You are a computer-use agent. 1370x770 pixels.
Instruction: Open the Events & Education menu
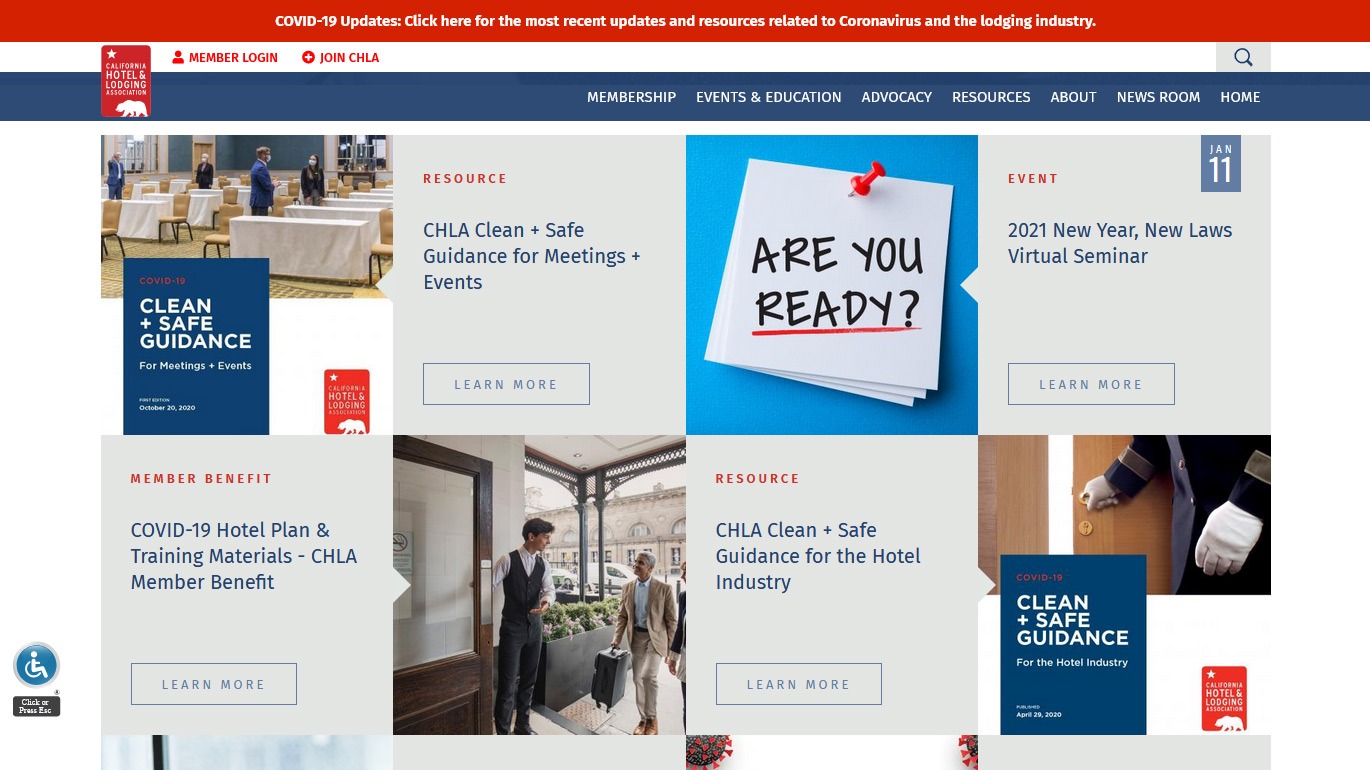769,97
